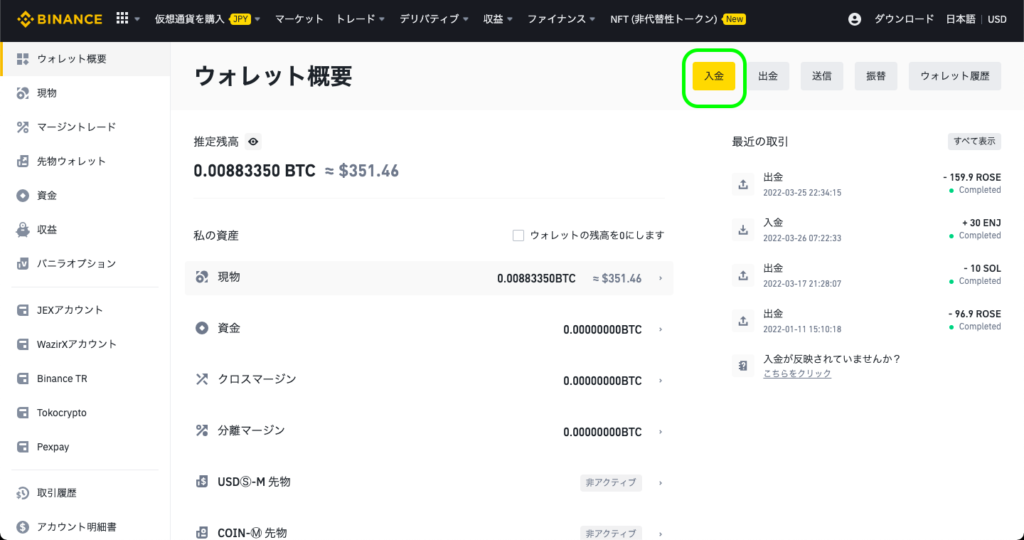Click the 非アクティブ badge for USDⓈ-M 先物
Screen dimensions: 1024x540
point(611,483)
